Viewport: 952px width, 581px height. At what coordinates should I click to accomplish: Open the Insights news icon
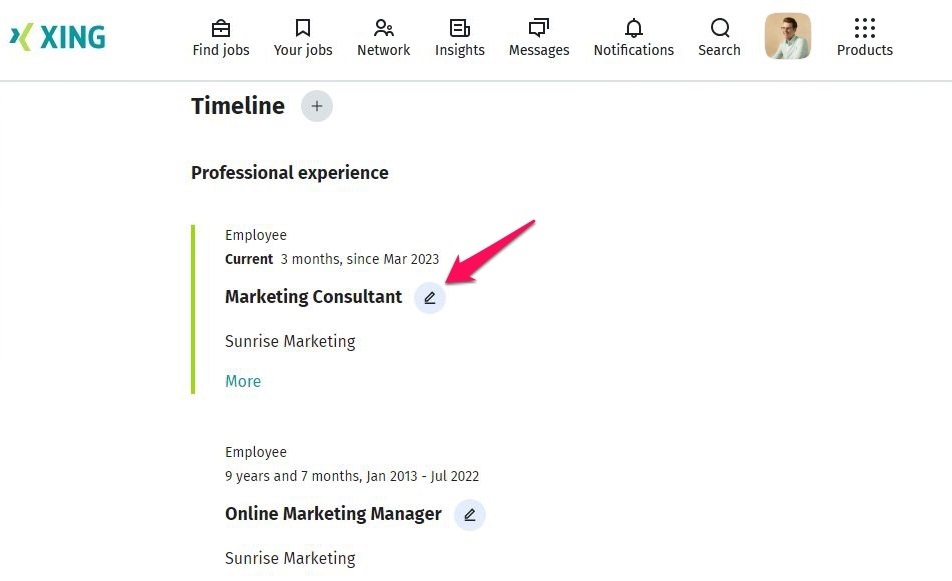(460, 28)
